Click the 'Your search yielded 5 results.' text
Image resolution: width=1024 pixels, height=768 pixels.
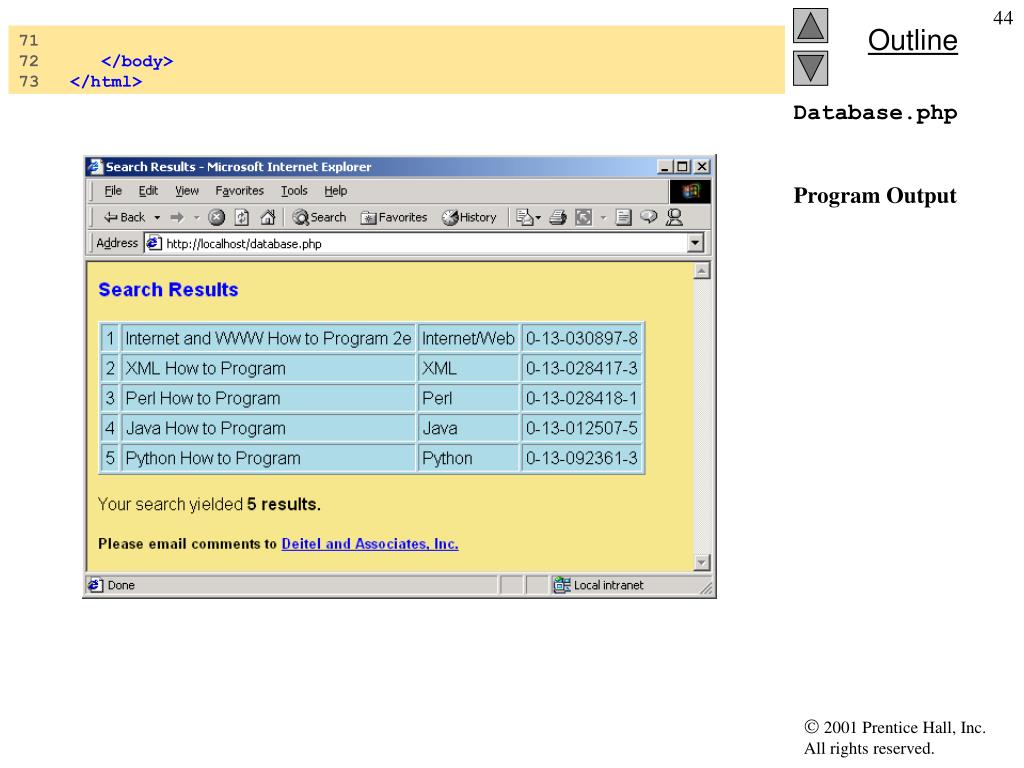(209, 504)
